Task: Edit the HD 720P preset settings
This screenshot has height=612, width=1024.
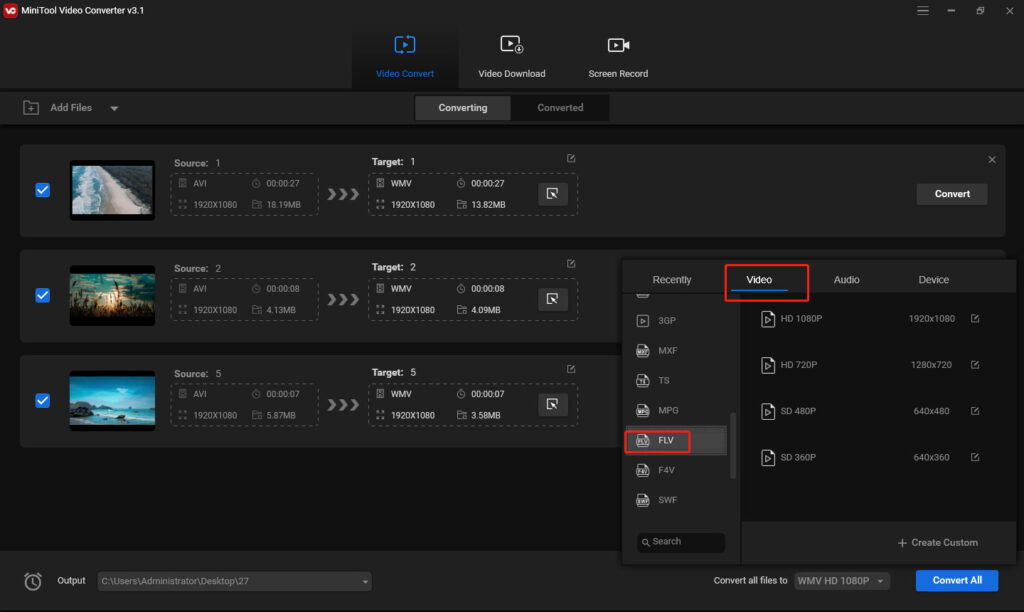Action: pos(975,365)
